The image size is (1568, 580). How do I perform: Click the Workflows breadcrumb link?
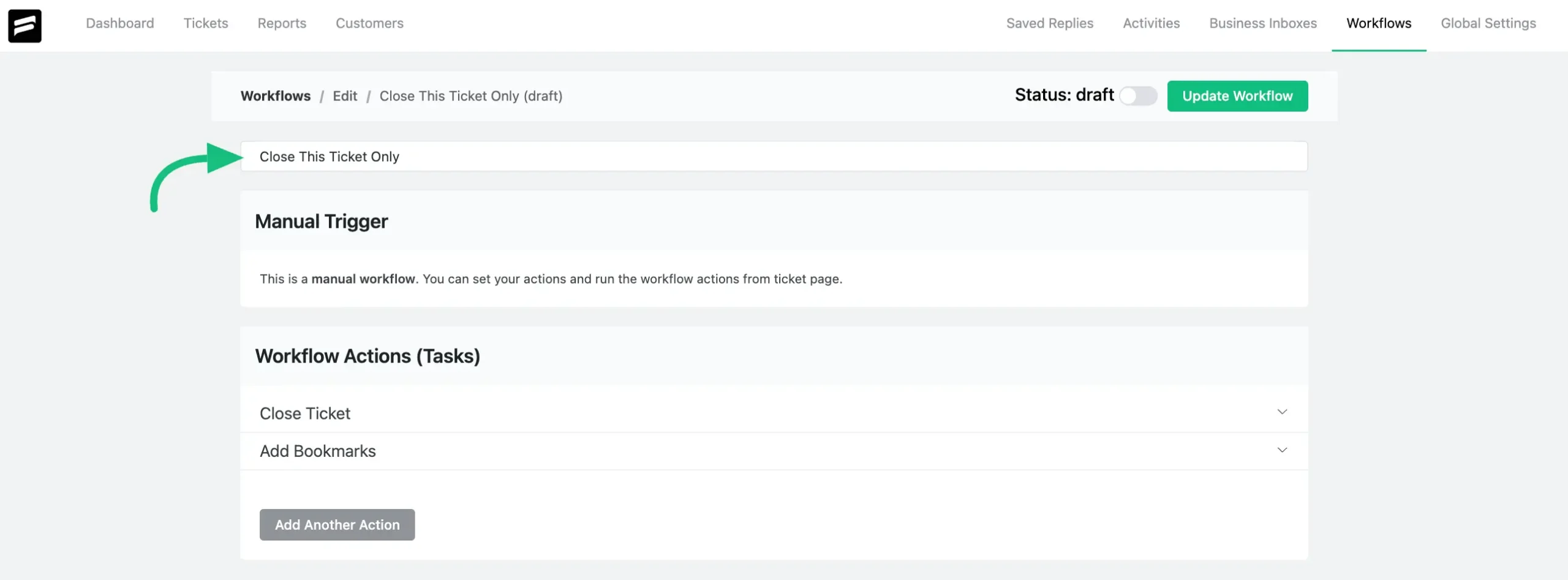(276, 96)
